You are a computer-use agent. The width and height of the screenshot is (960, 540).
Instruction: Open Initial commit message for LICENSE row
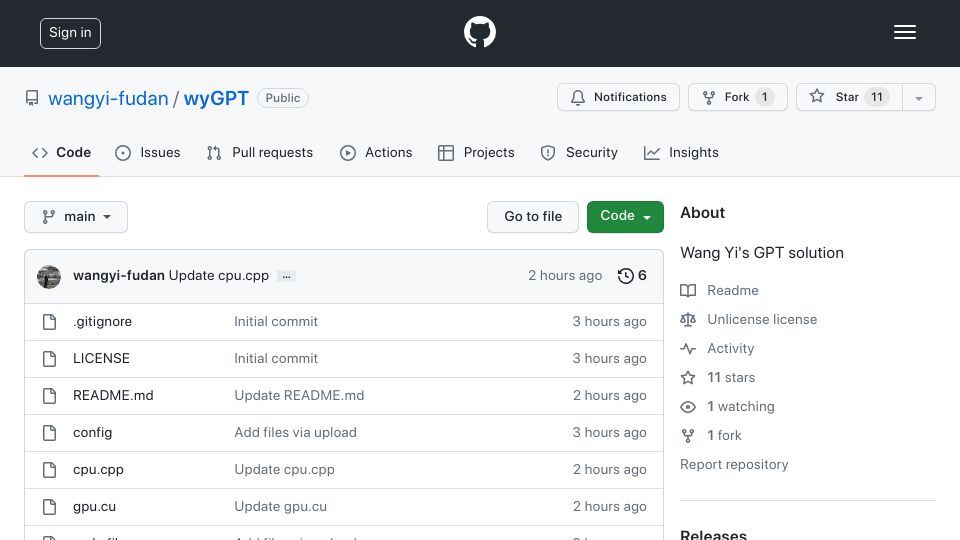[276, 358]
